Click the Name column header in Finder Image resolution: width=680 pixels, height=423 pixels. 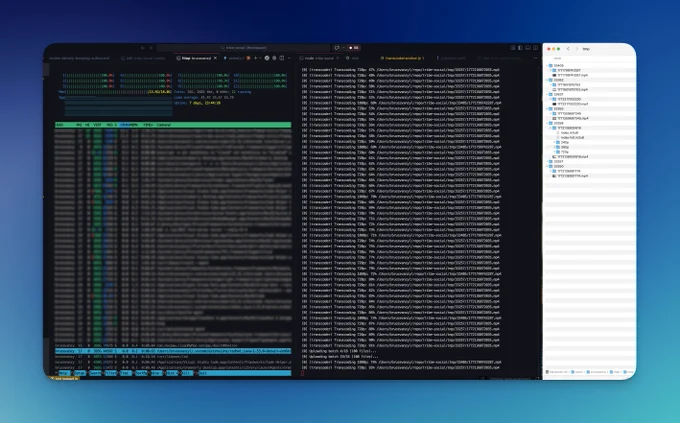point(557,58)
